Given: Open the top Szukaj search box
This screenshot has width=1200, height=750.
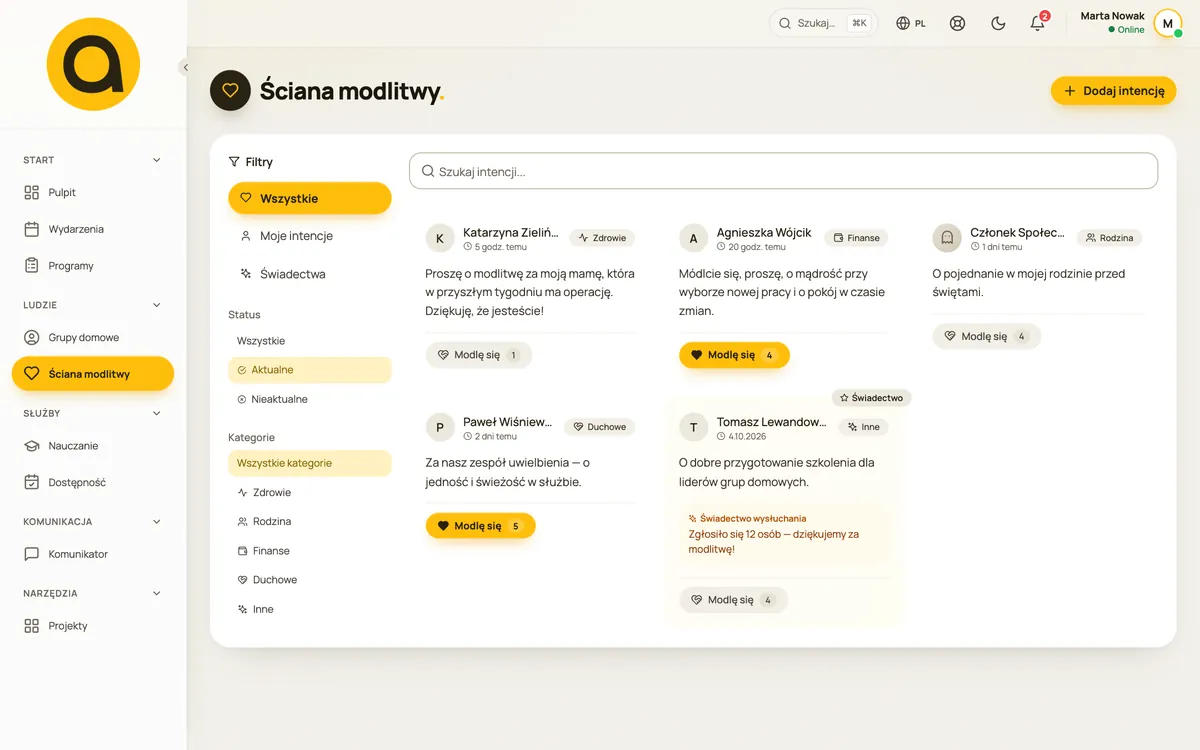Looking at the screenshot, I should [x=823, y=23].
